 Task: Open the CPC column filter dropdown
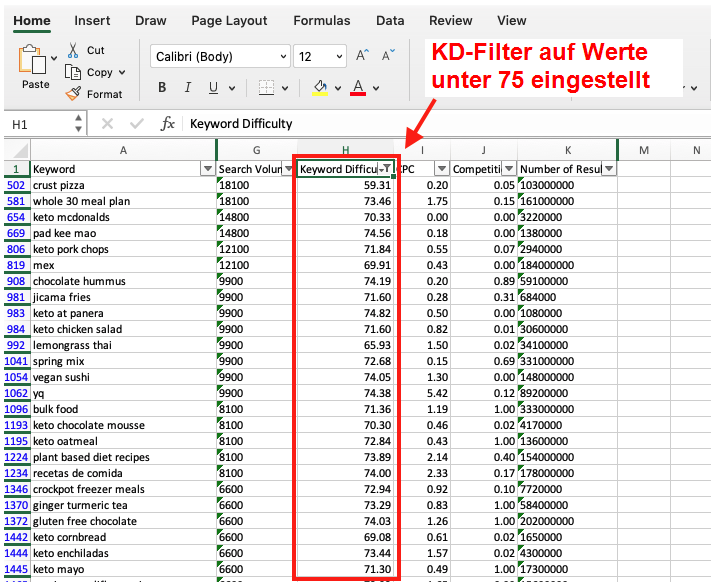tap(441, 169)
